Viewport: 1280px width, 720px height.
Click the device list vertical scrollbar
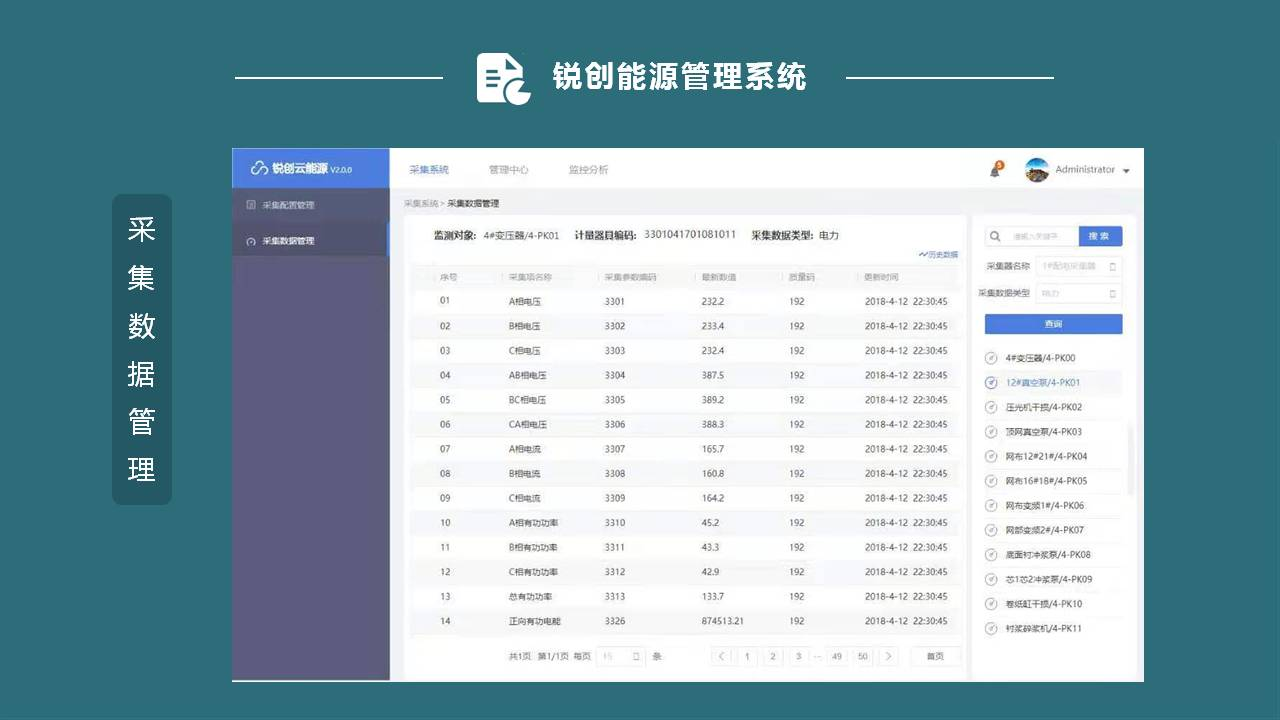click(1131, 460)
